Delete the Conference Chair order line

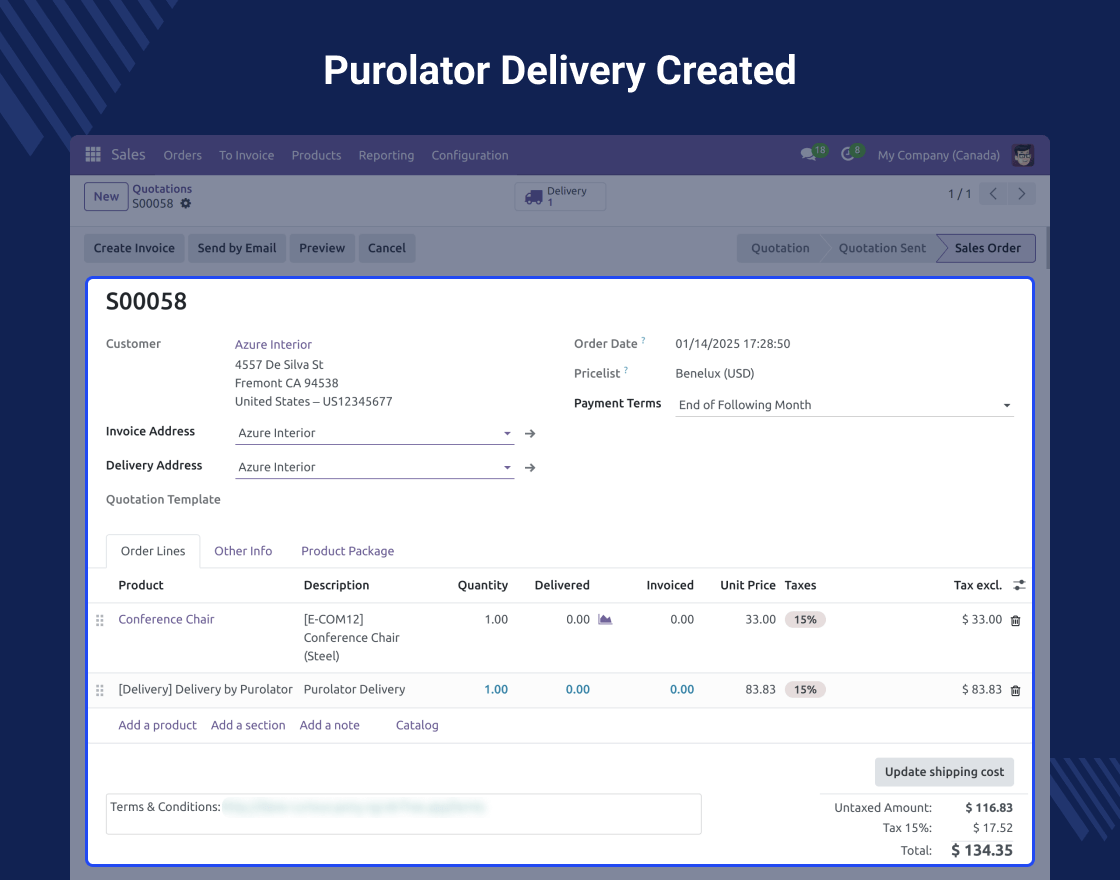tap(1016, 621)
